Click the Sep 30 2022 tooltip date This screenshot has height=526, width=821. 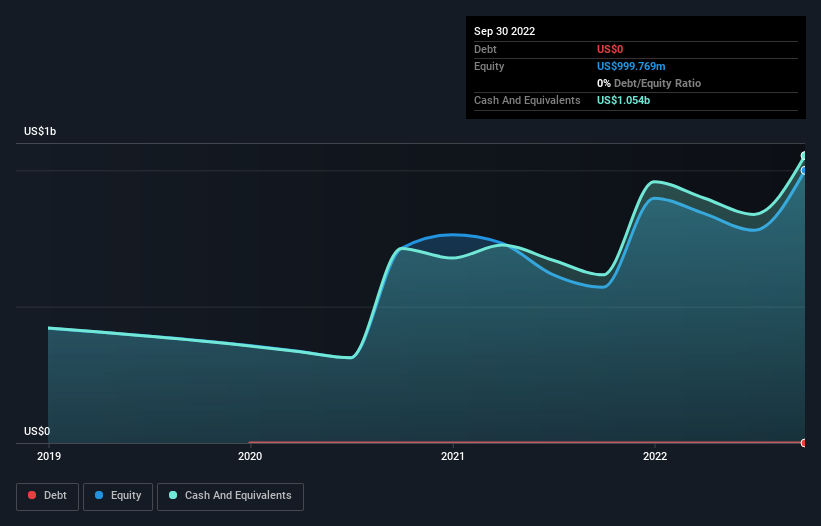click(x=504, y=31)
